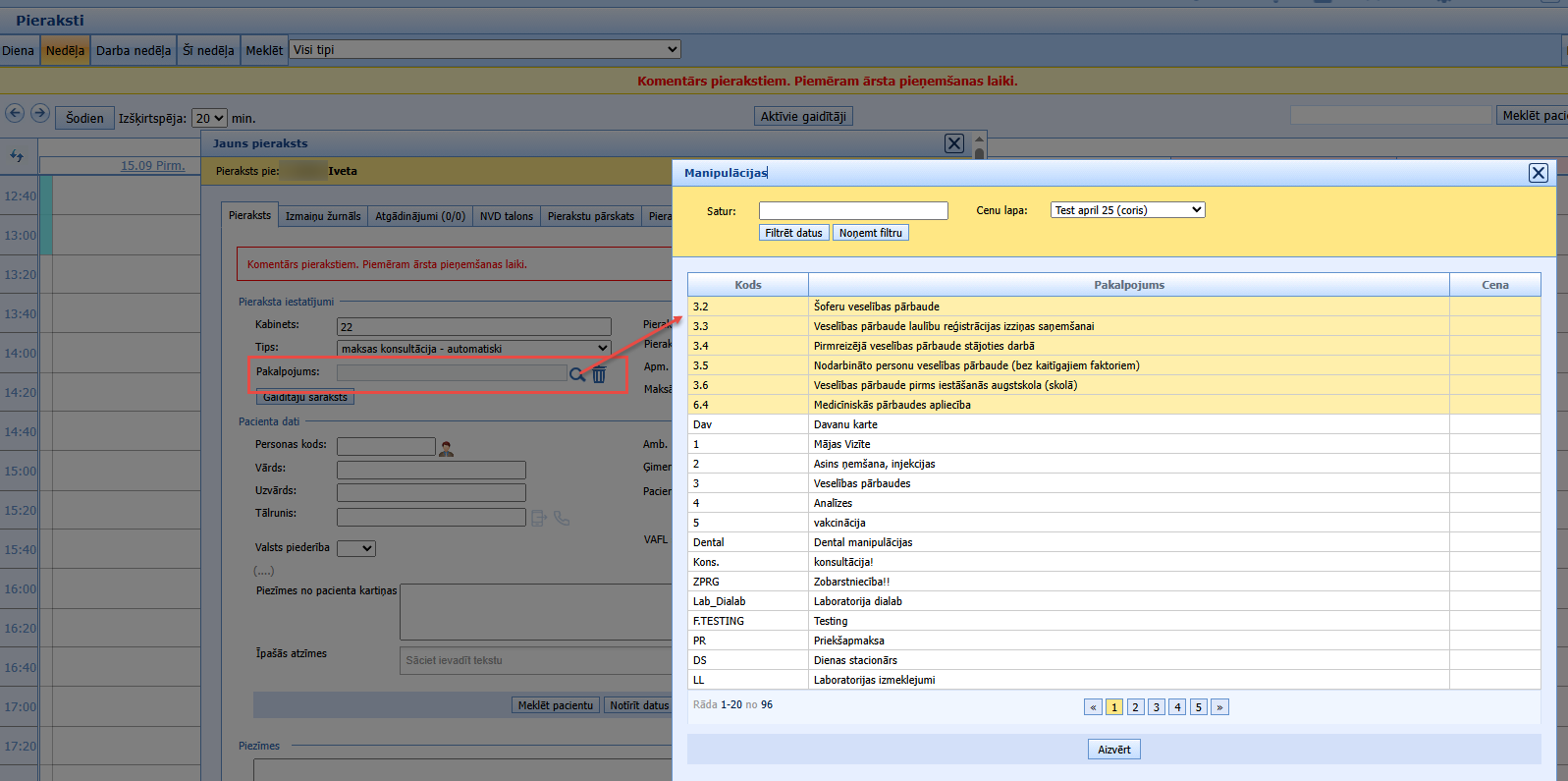This screenshot has width=1568, height=781.
Task: Select the Mājas Vizīte service row
Action: 1114,444
